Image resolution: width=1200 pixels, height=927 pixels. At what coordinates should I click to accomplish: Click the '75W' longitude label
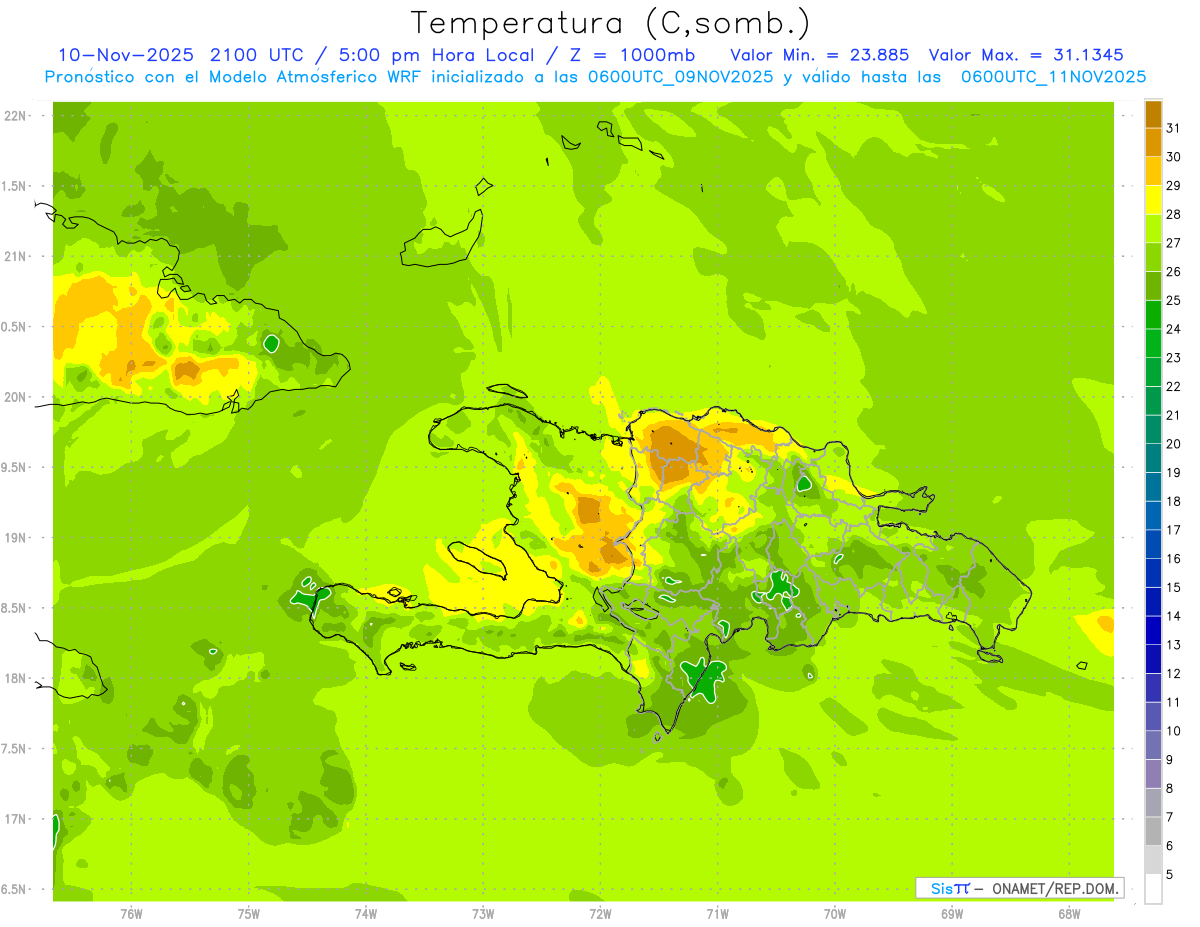(x=249, y=914)
